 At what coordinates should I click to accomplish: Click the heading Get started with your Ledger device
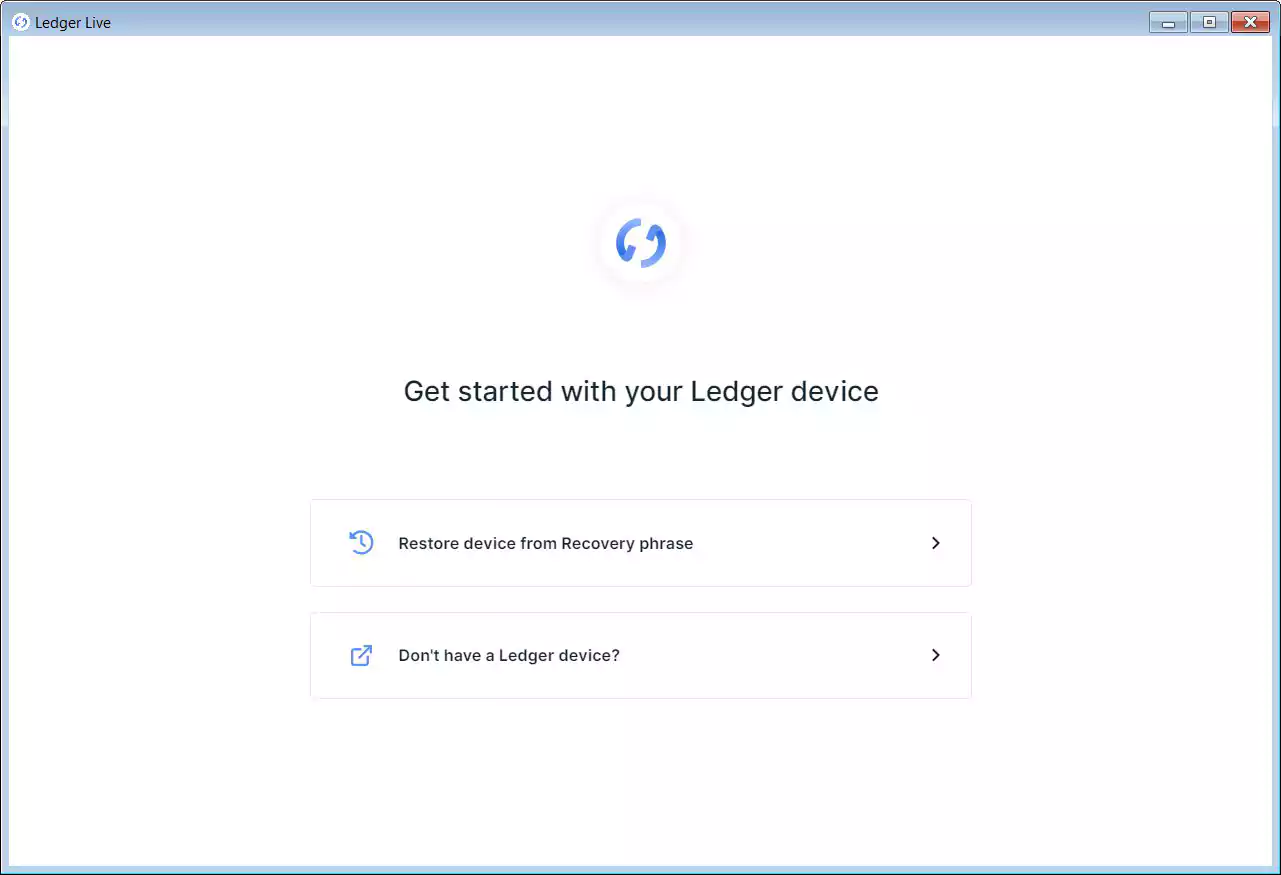[x=641, y=391]
